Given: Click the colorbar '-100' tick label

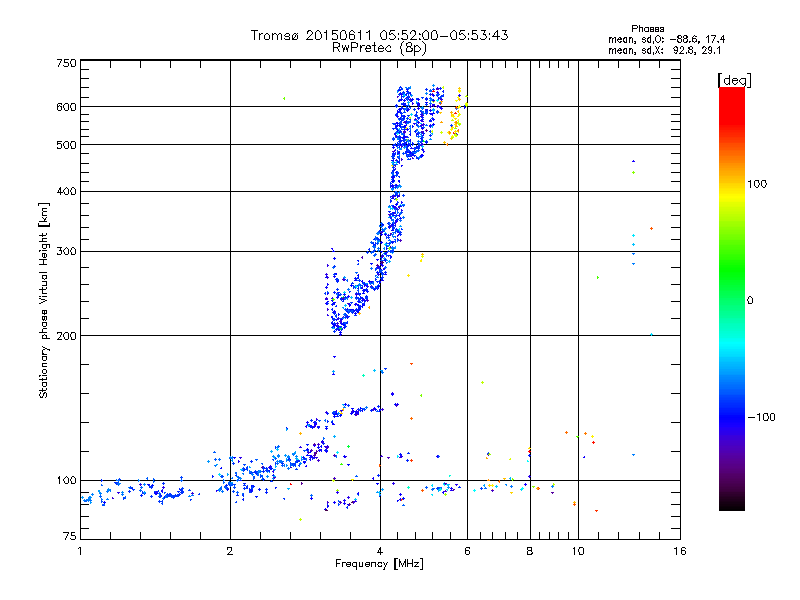Looking at the screenshot, I should coord(762,417).
